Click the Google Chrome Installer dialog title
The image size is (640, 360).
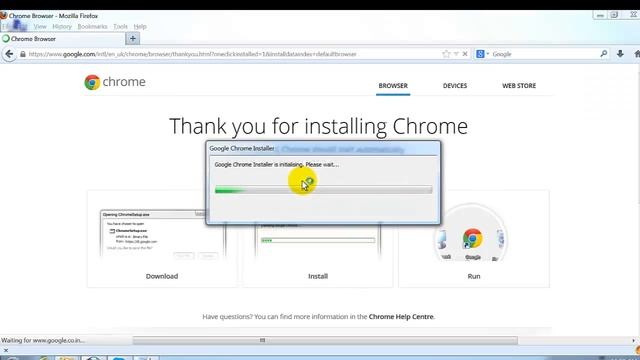[x=242, y=149]
